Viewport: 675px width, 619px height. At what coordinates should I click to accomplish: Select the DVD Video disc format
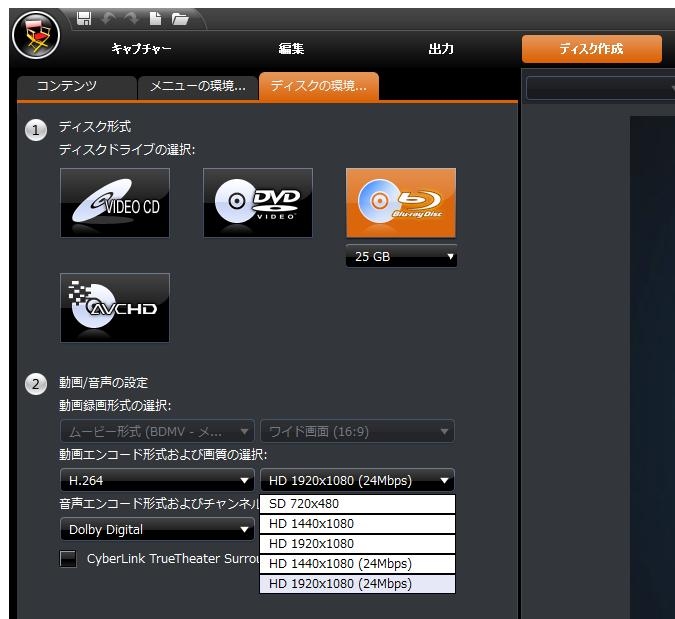tap(258, 203)
